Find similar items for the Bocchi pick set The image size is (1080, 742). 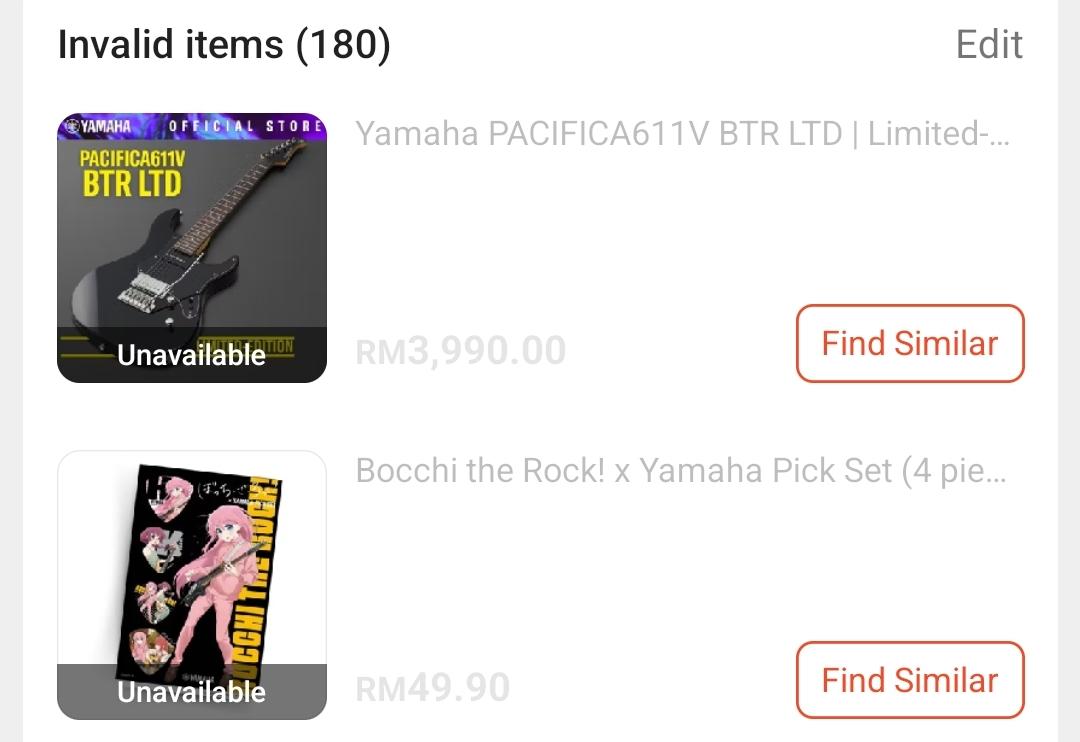[910, 681]
